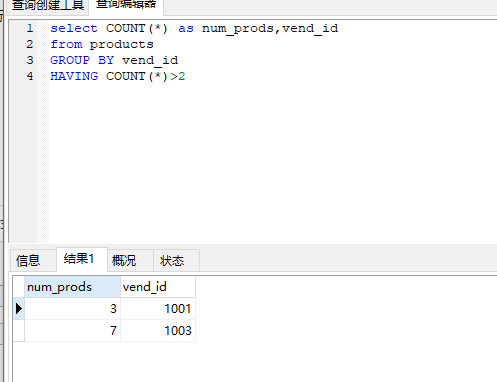
Task: Select cell with vend_id 1003
Action: [158, 331]
